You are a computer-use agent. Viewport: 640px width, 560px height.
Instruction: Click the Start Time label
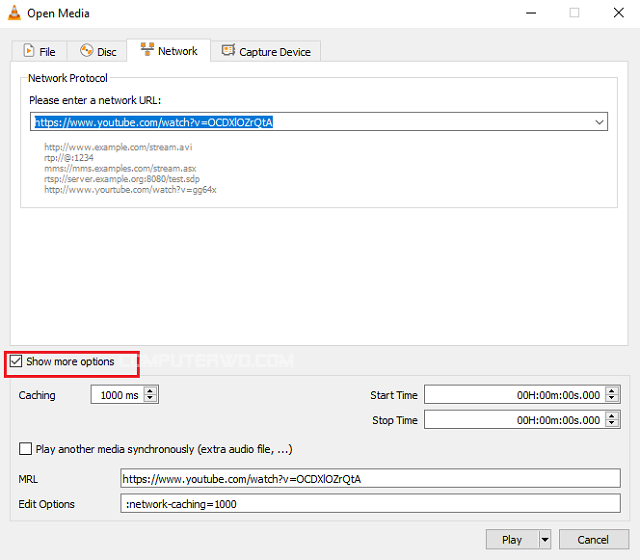(394, 395)
